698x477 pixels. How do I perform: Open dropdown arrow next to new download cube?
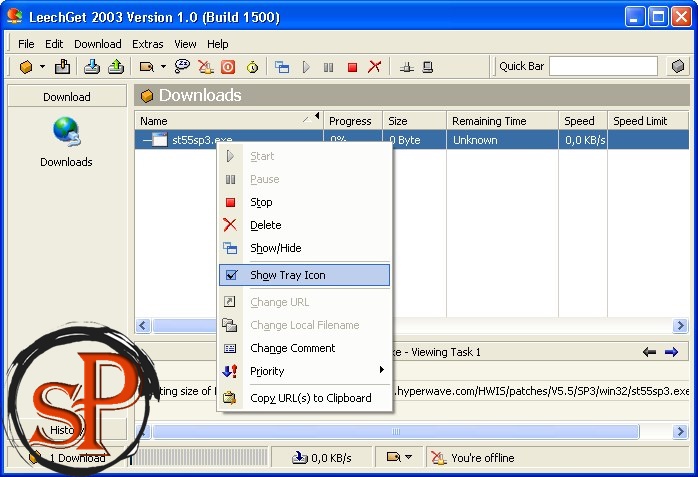pos(42,67)
